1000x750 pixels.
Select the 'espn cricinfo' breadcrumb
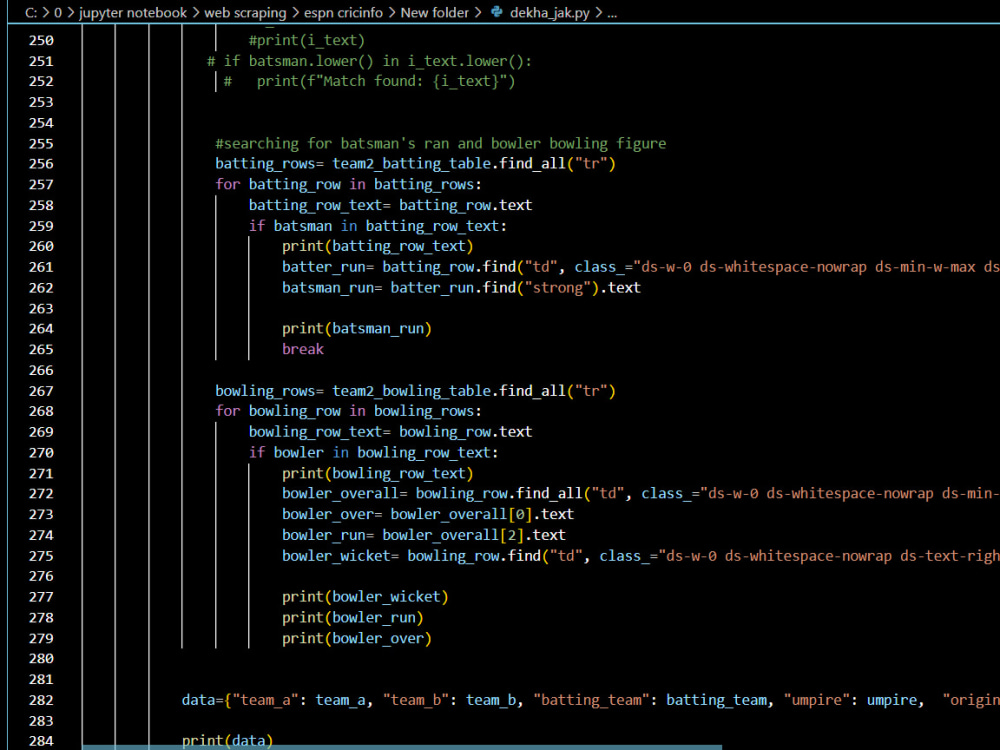pos(343,13)
